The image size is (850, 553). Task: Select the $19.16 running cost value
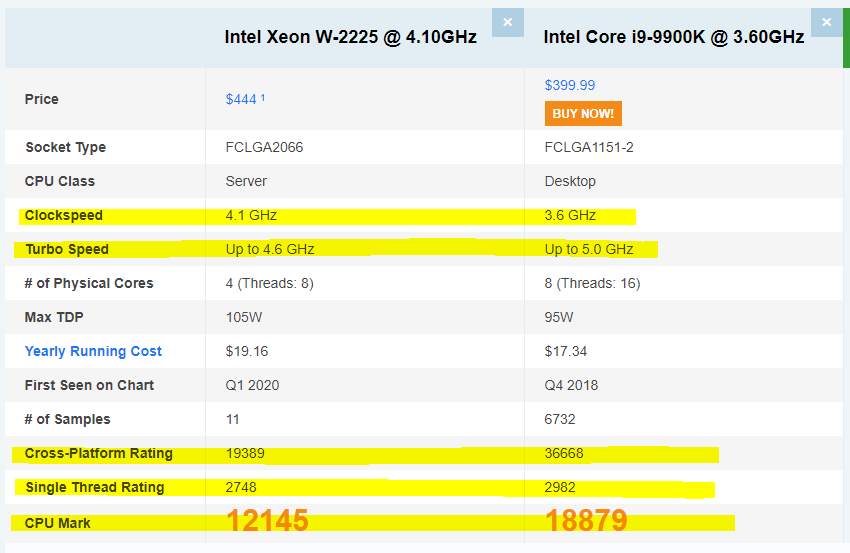click(x=247, y=351)
